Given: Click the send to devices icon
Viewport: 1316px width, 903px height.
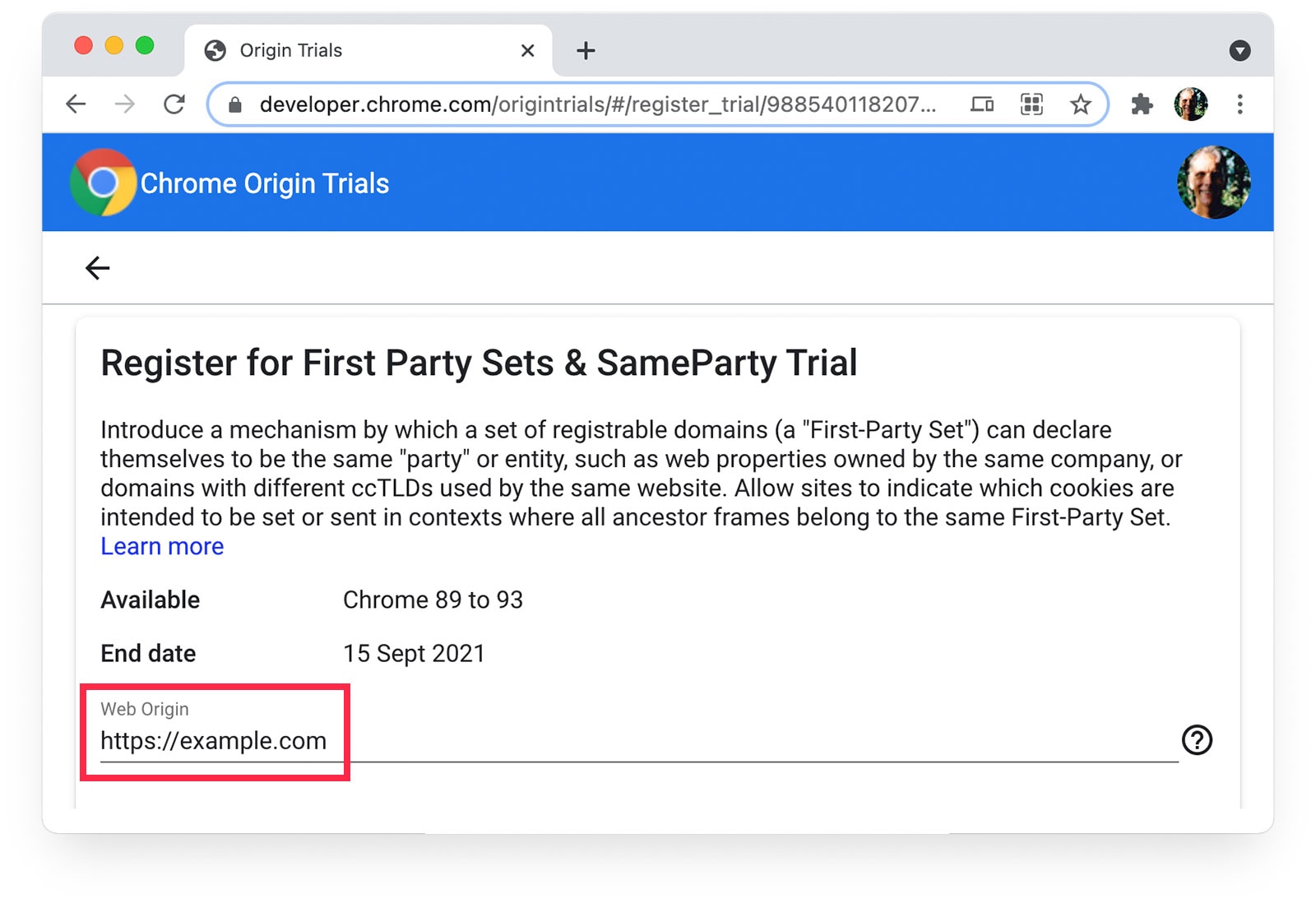Looking at the screenshot, I should [982, 104].
